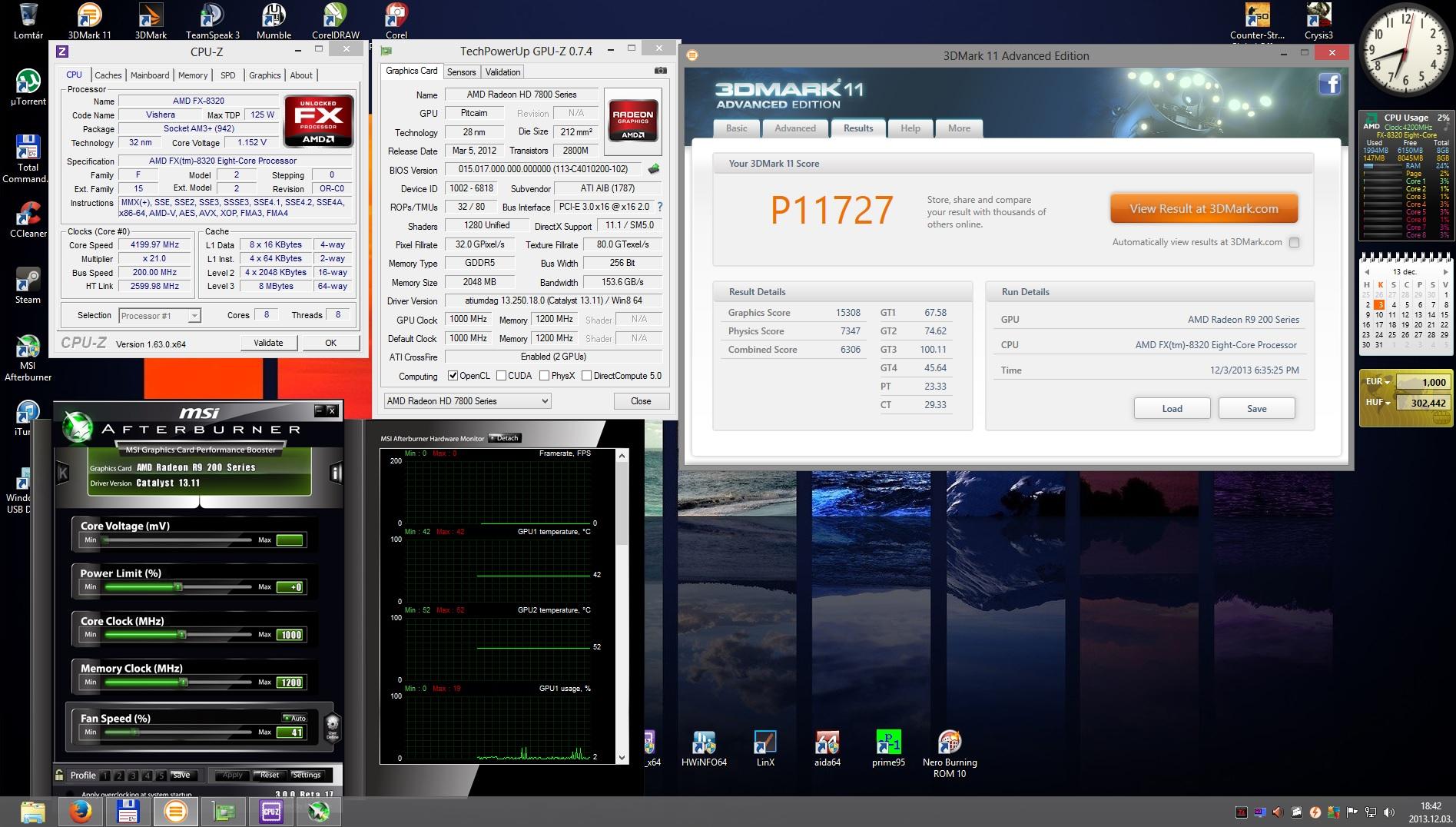
Task: Open the Steam desktop icon
Action: [28, 285]
